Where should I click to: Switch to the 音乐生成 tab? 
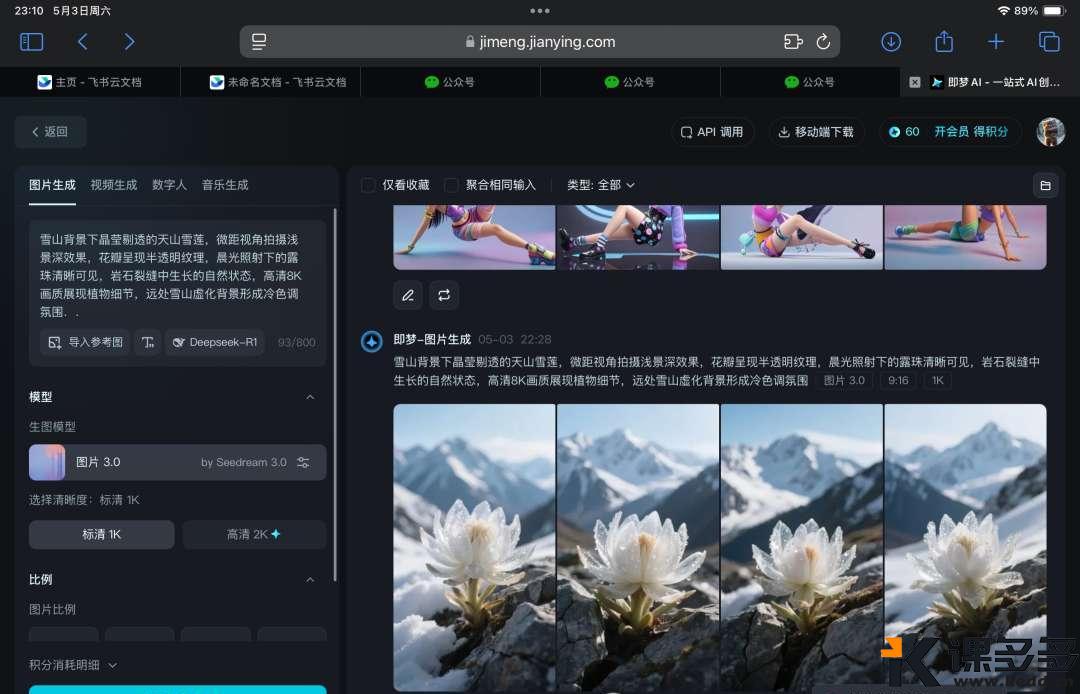(x=225, y=185)
